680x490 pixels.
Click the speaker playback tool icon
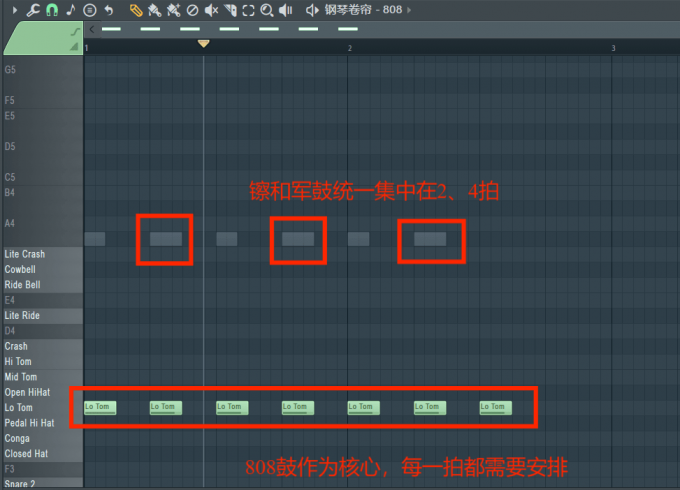[x=285, y=10]
